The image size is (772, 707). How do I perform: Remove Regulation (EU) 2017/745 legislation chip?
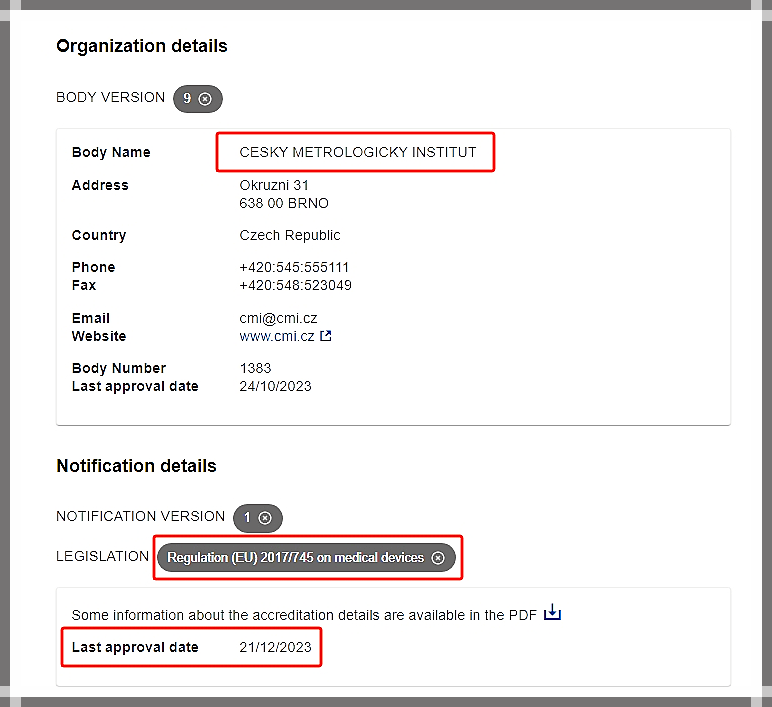click(x=438, y=558)
